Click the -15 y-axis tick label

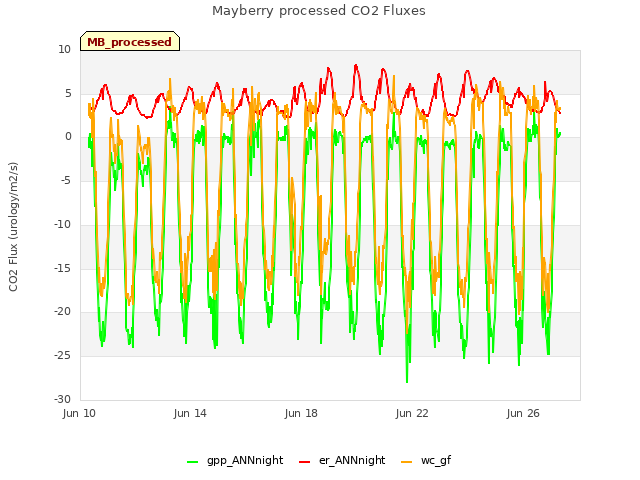(x=63, y=268)
